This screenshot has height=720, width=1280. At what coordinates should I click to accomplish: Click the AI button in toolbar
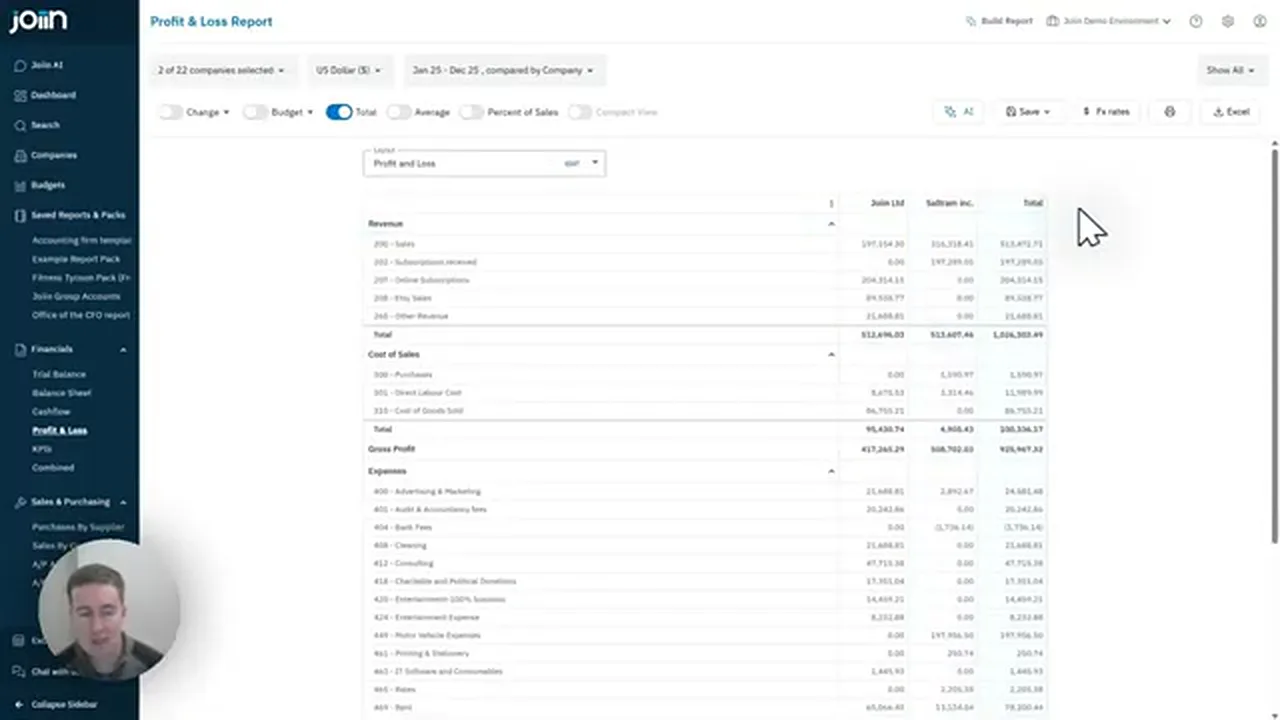(x=959, y=112)
